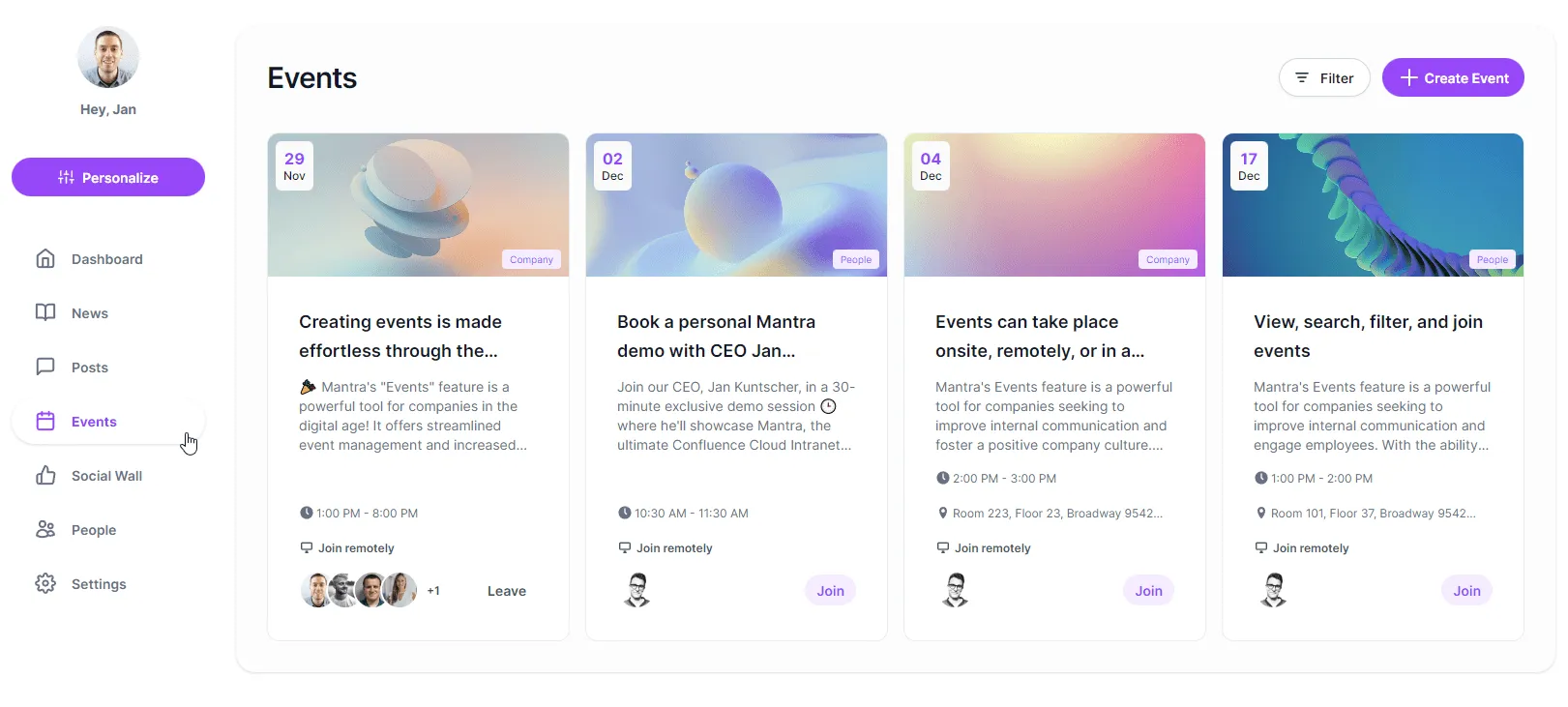
Task: Open 'Creating events is made effortless' event title
Action: [x=399, y=336]
